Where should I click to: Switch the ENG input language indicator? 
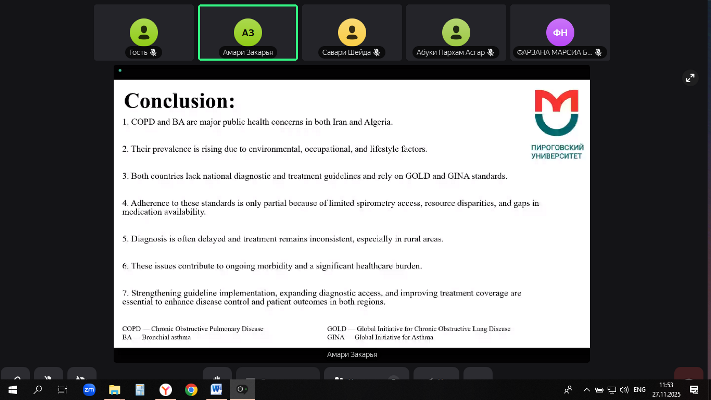click(640, 389)
